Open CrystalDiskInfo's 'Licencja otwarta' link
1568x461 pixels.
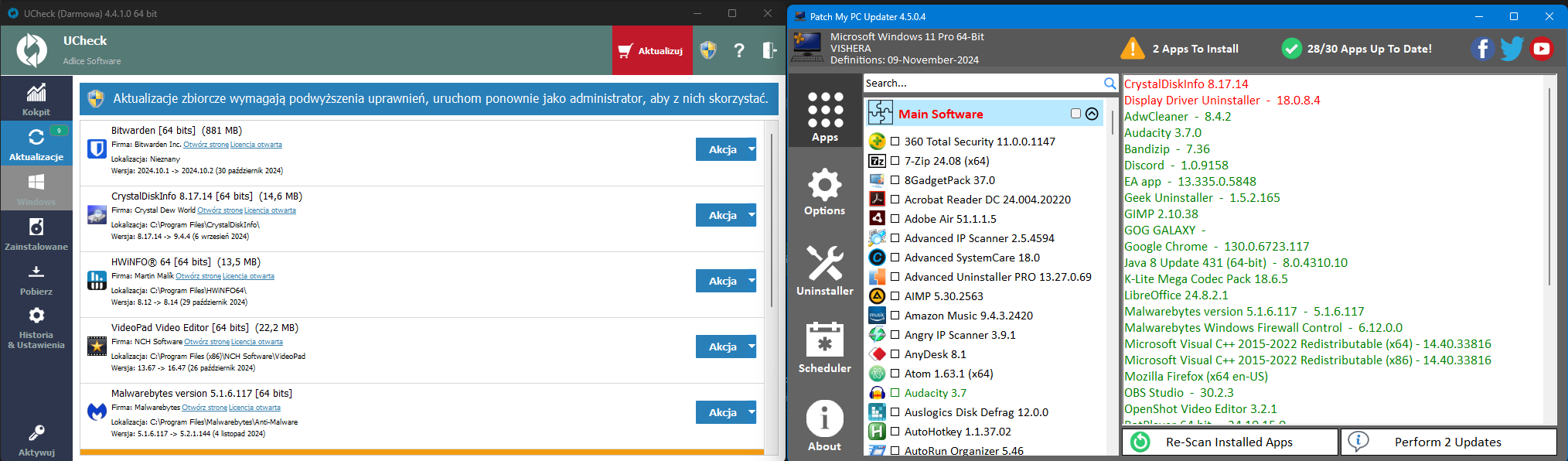(x=270, y=210)
